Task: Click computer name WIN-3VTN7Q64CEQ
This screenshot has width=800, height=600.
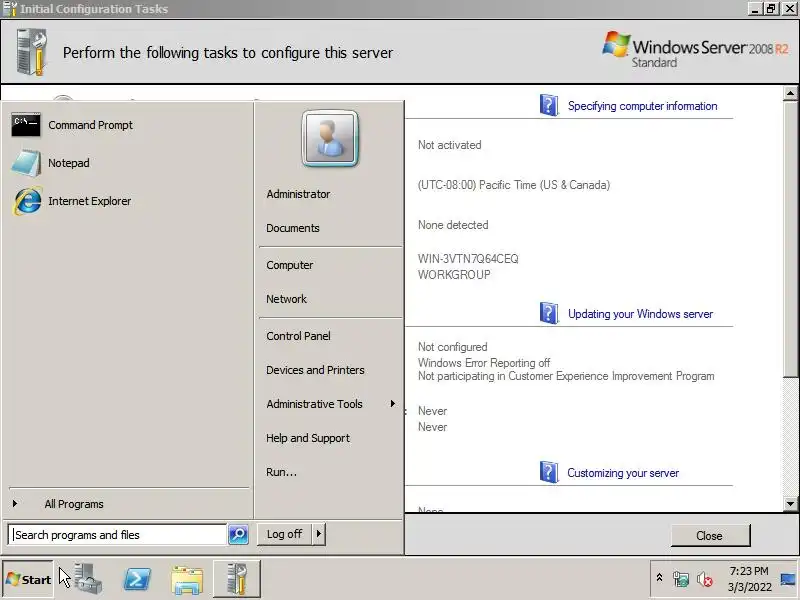Action: coord(468,259)
